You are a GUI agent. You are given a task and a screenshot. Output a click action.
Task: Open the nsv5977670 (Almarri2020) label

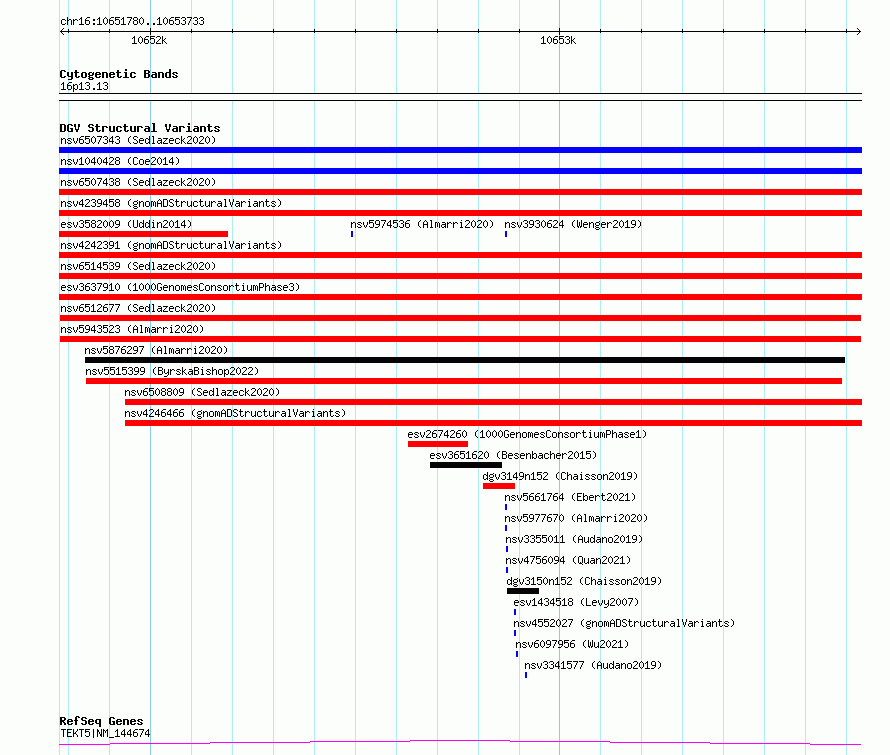(576, 518)
